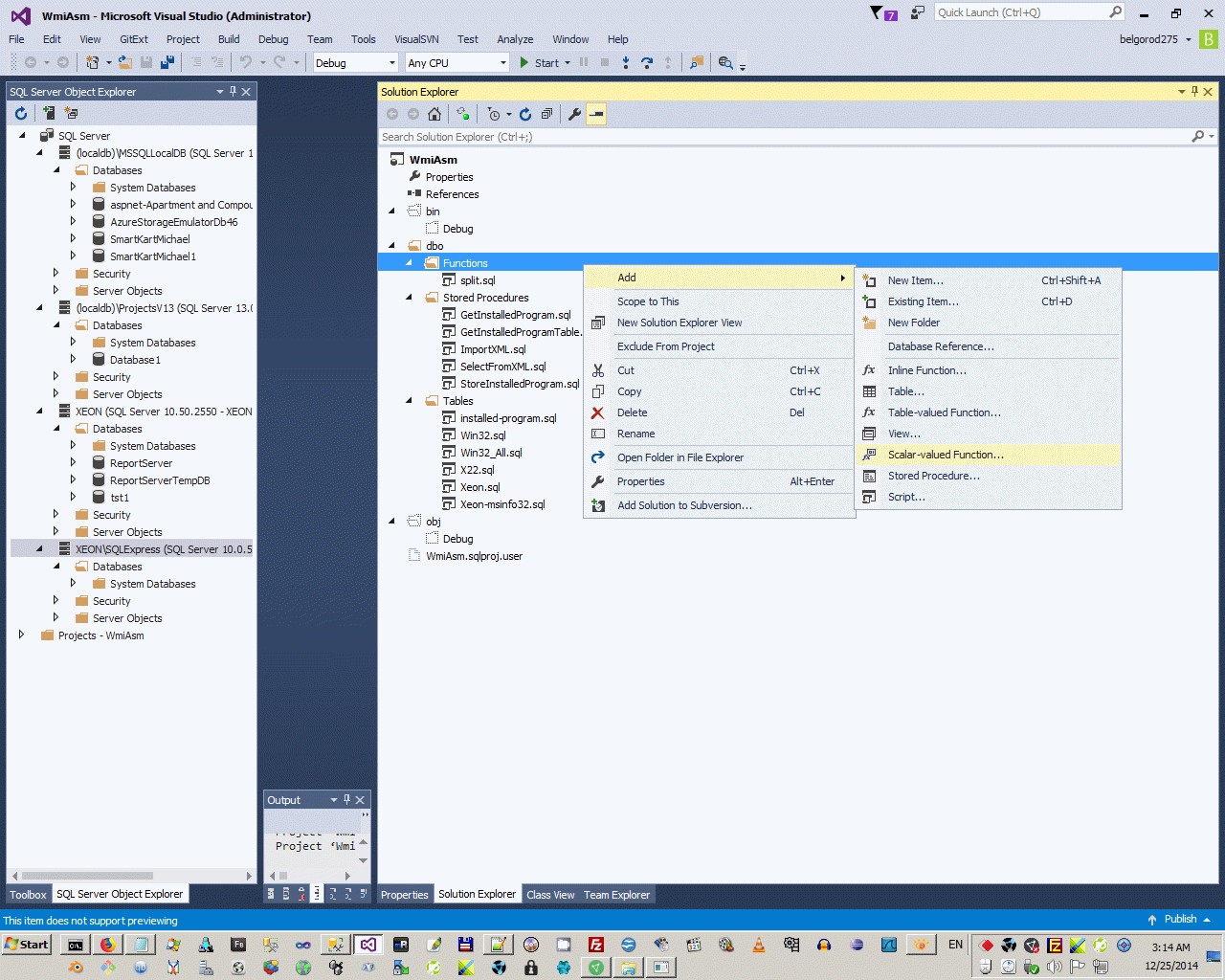Click the Windows Start button
This screenshot has height=980, width=1225.
click(27, 945)
